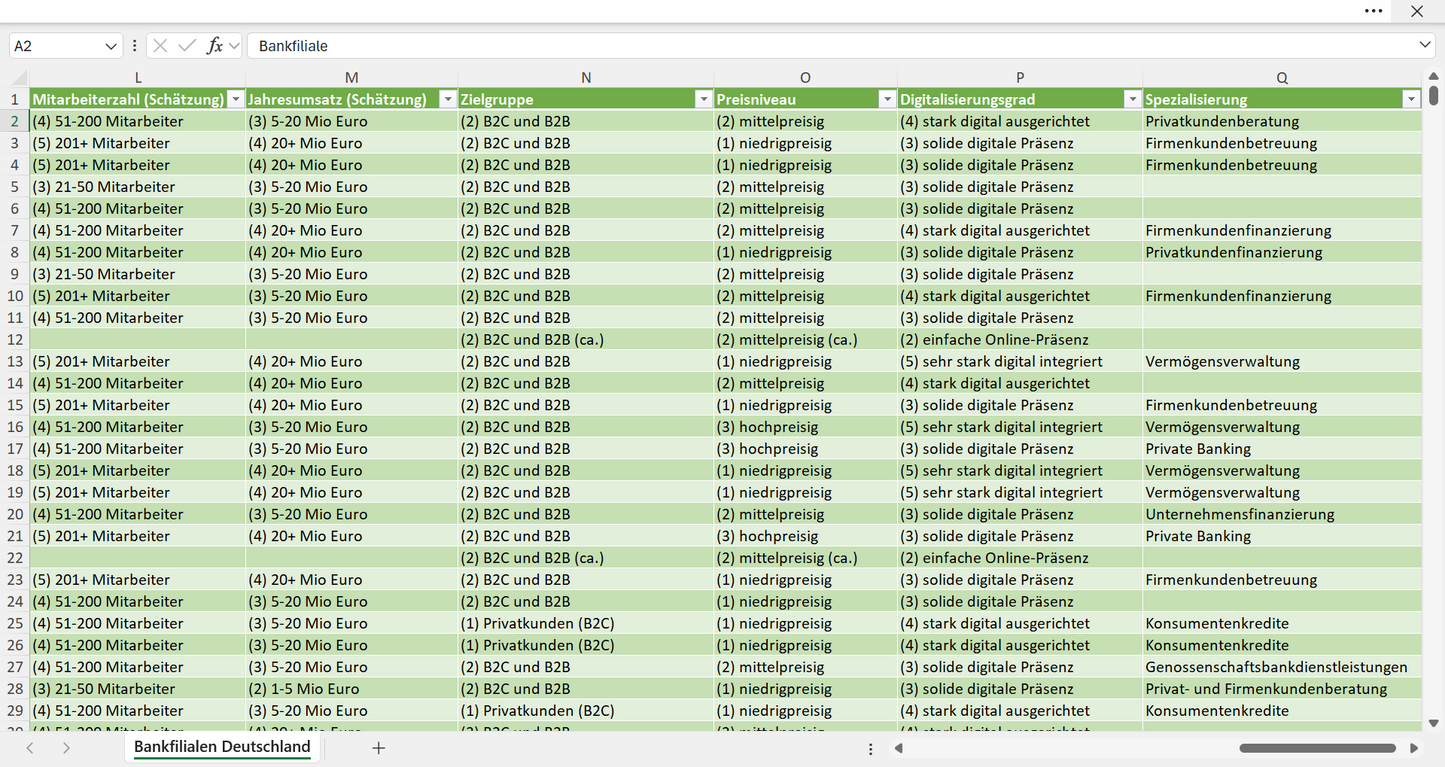Select the (2) einfache Online-Präsenz cell in row 22
Image resolution: width=1445 pixels, height=767 pixels.
point(1020,558)
